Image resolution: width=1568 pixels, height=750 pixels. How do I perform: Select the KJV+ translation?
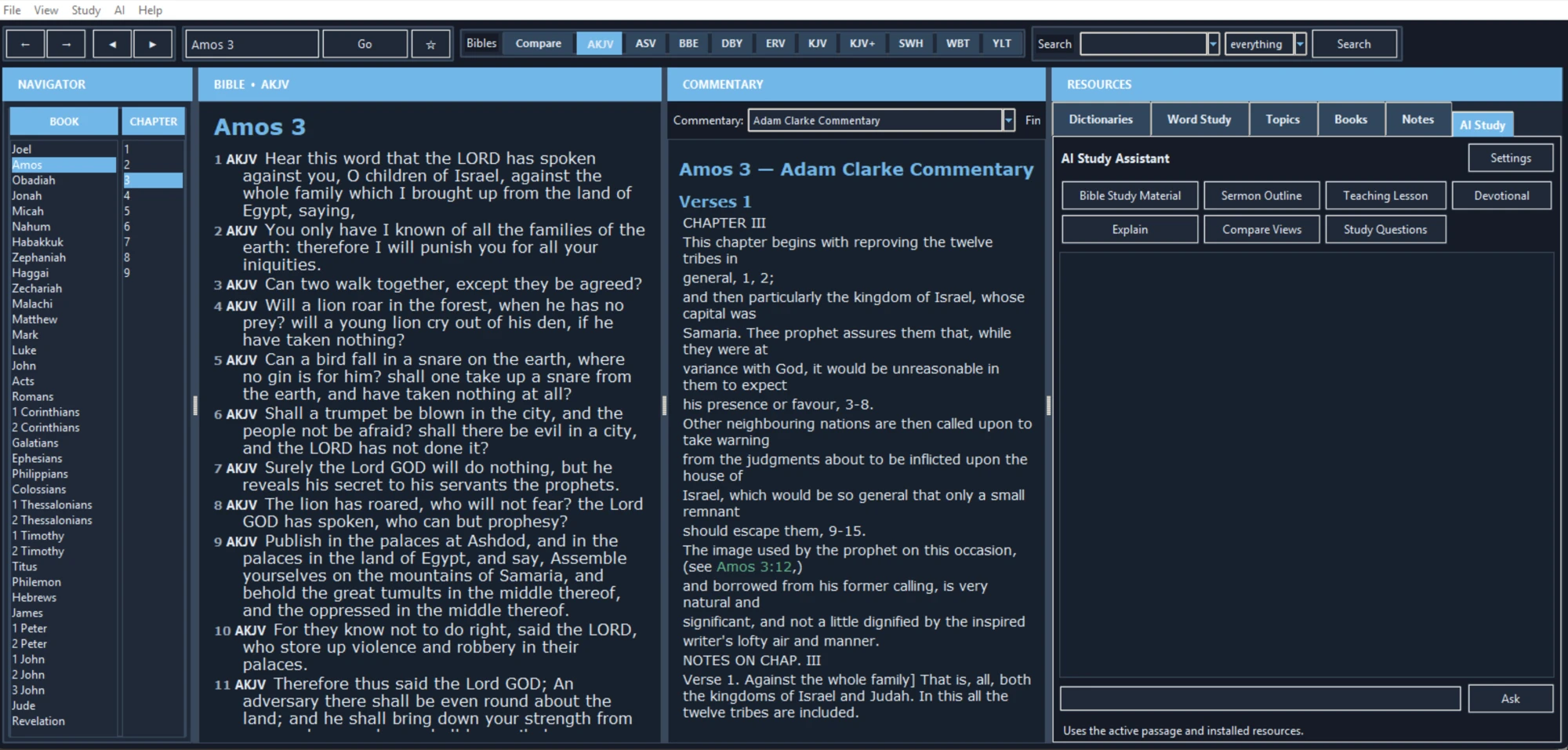[x=862, y=43]
